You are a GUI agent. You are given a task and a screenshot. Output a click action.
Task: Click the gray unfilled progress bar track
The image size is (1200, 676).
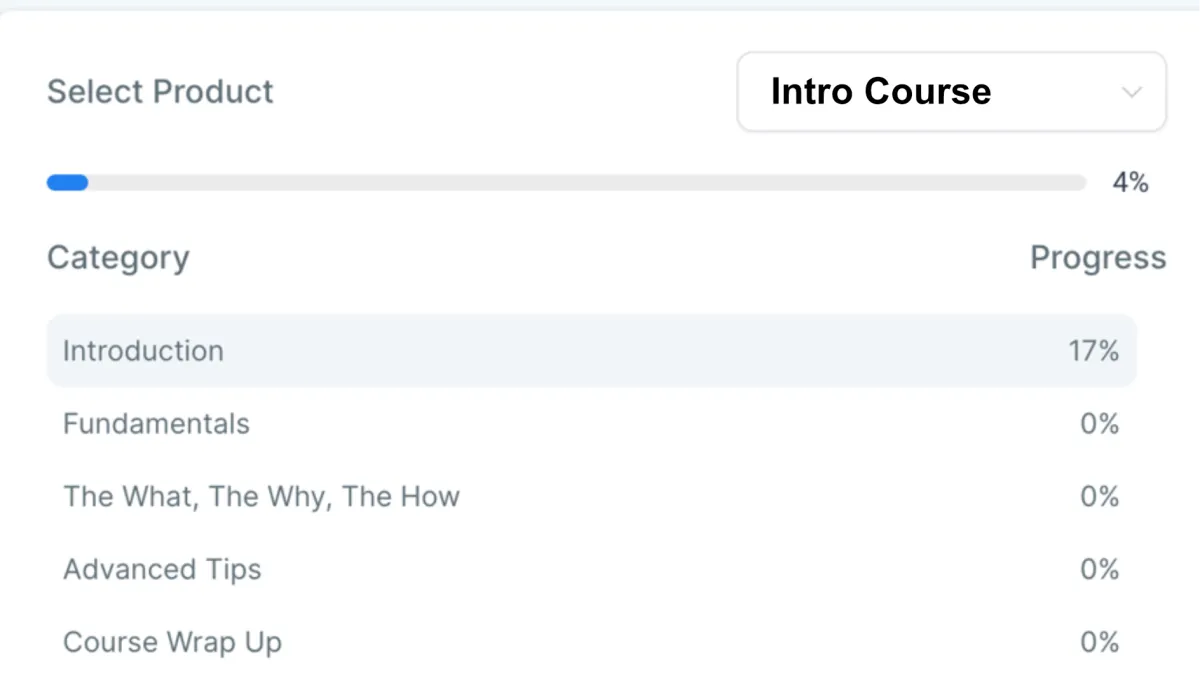tap(587, 183)
